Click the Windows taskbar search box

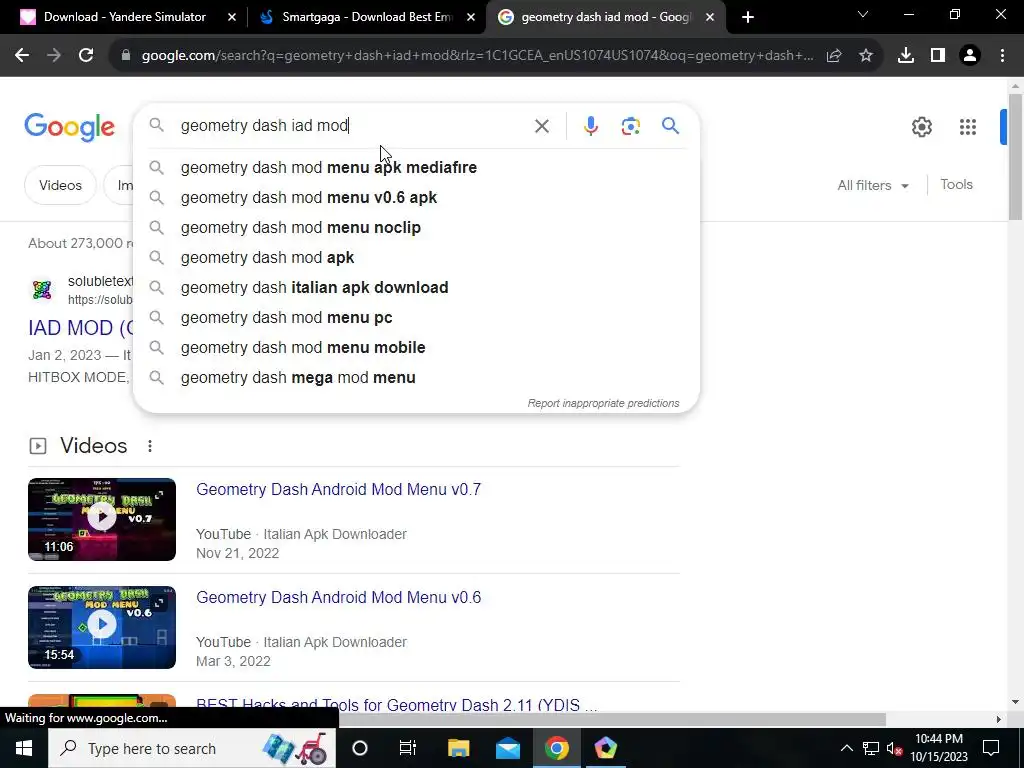(x=192, y=748)
